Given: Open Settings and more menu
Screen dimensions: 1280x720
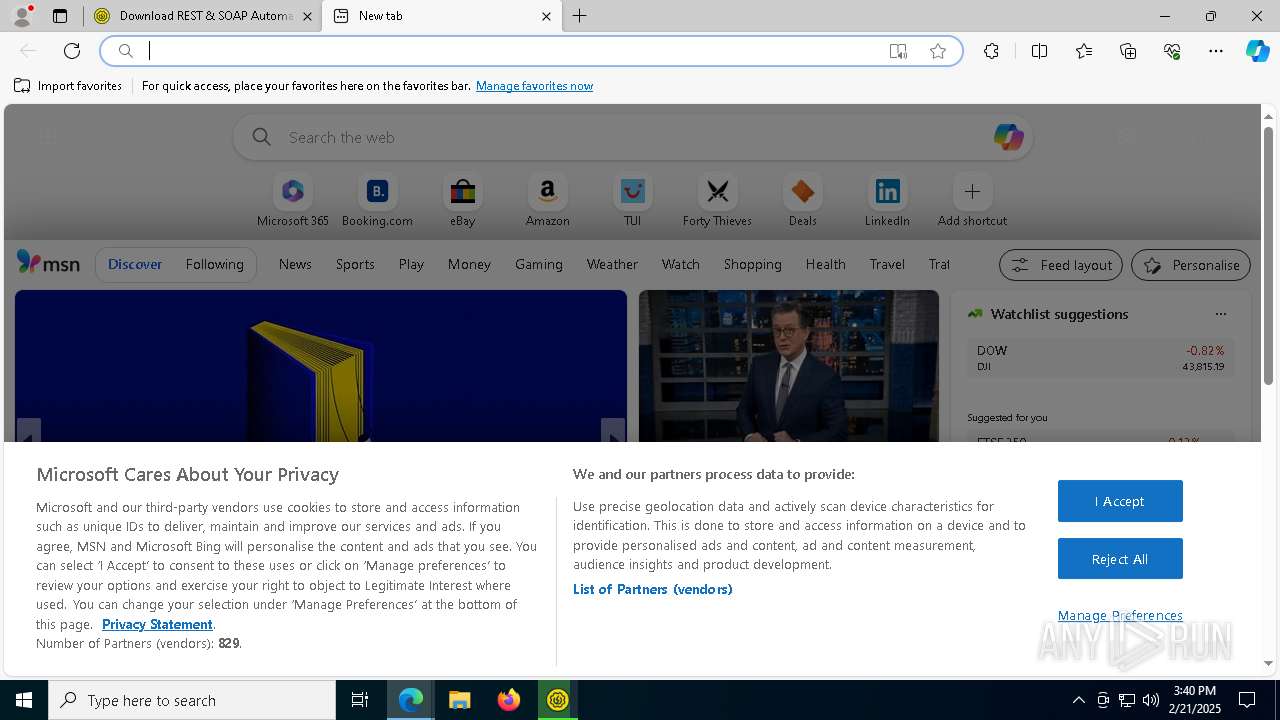Looking at the screenshot, I should click(x=1216, y=51).
